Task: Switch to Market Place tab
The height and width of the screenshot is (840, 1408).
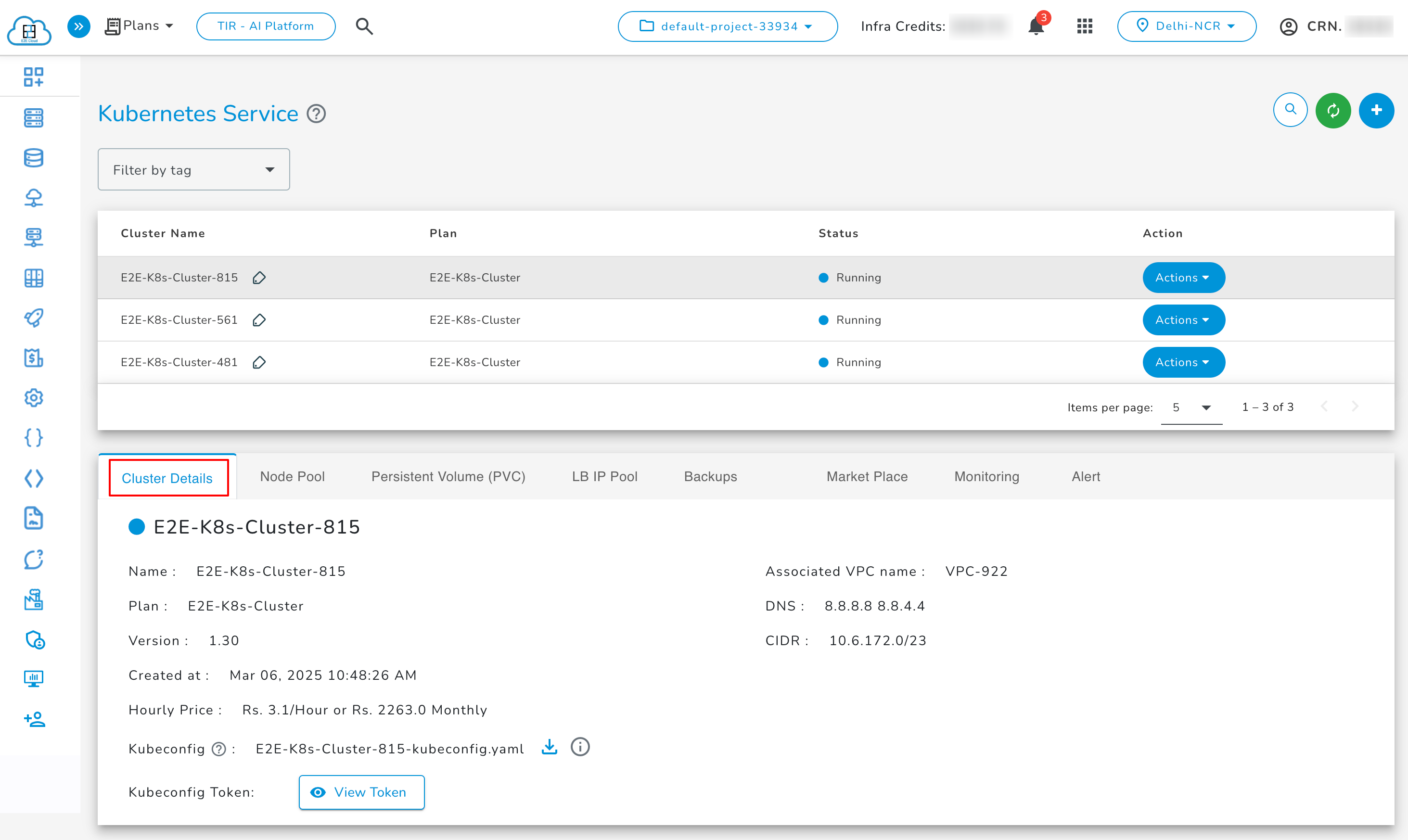Action: tap(867, 477)
